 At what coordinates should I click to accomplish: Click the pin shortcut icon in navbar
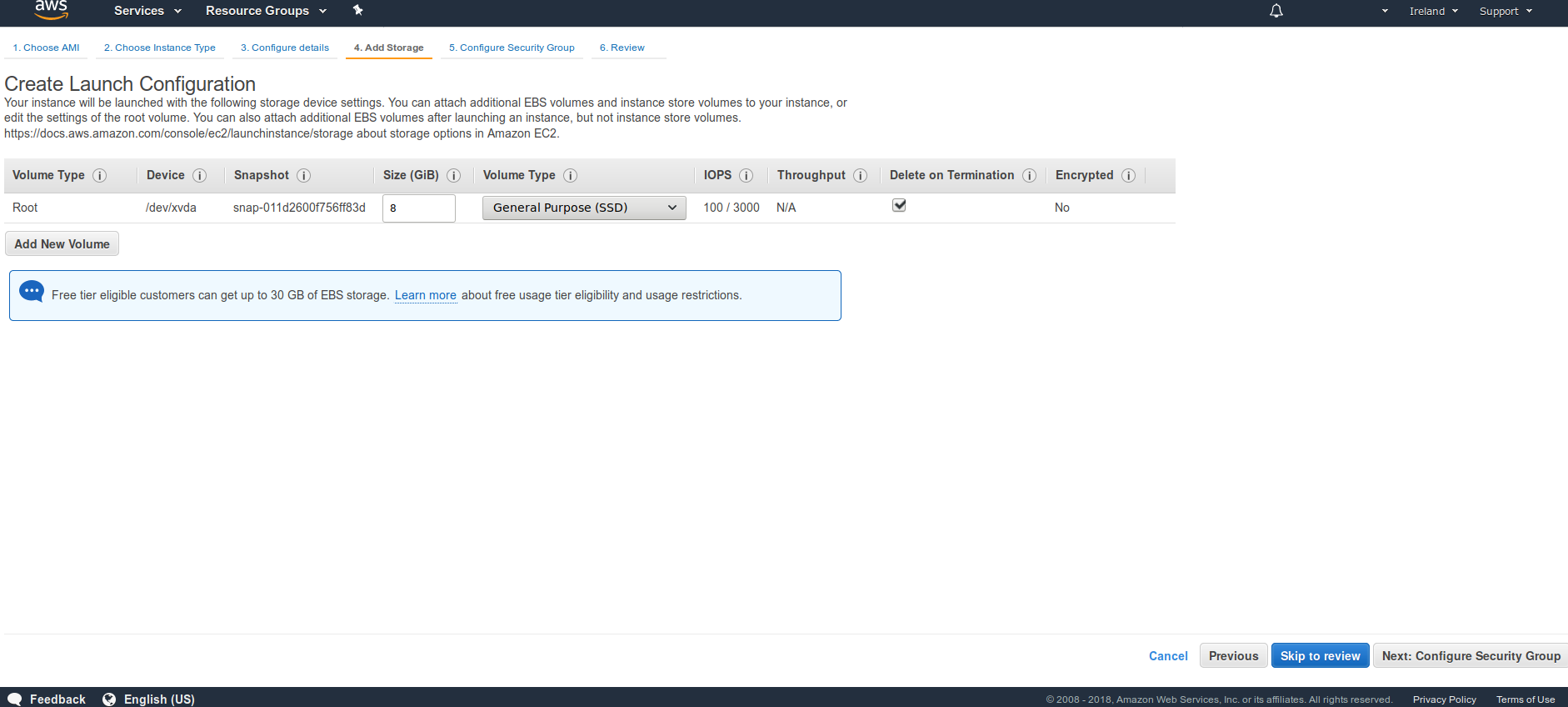(x=357, y=10)
